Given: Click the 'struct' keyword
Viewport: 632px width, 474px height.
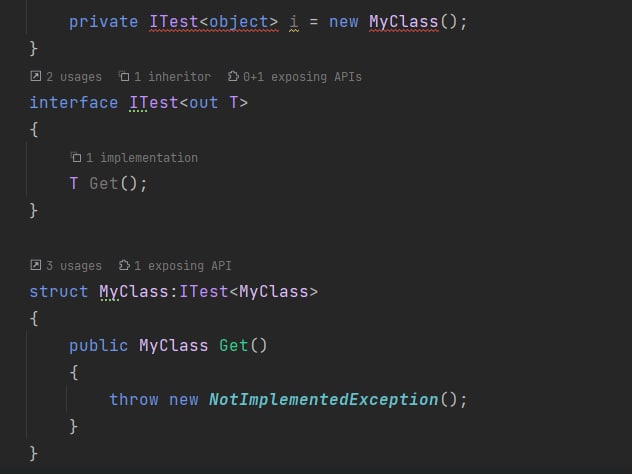Looking at the screenshot, I should coord(59,291).
